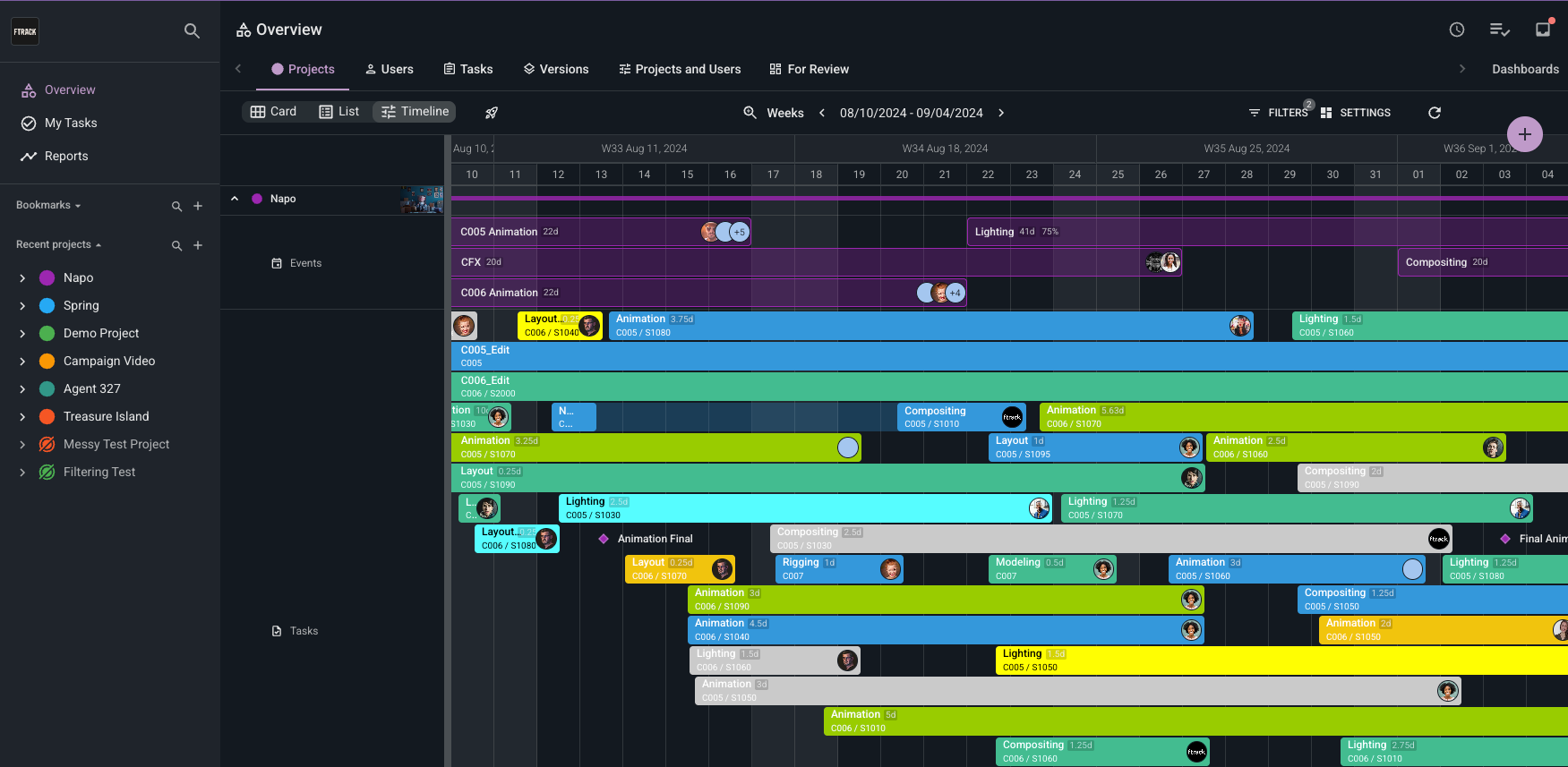The height and width of the screenshot is (767, 1568).
Task: Expand Agent 327 project
Action: pos(22,389)
